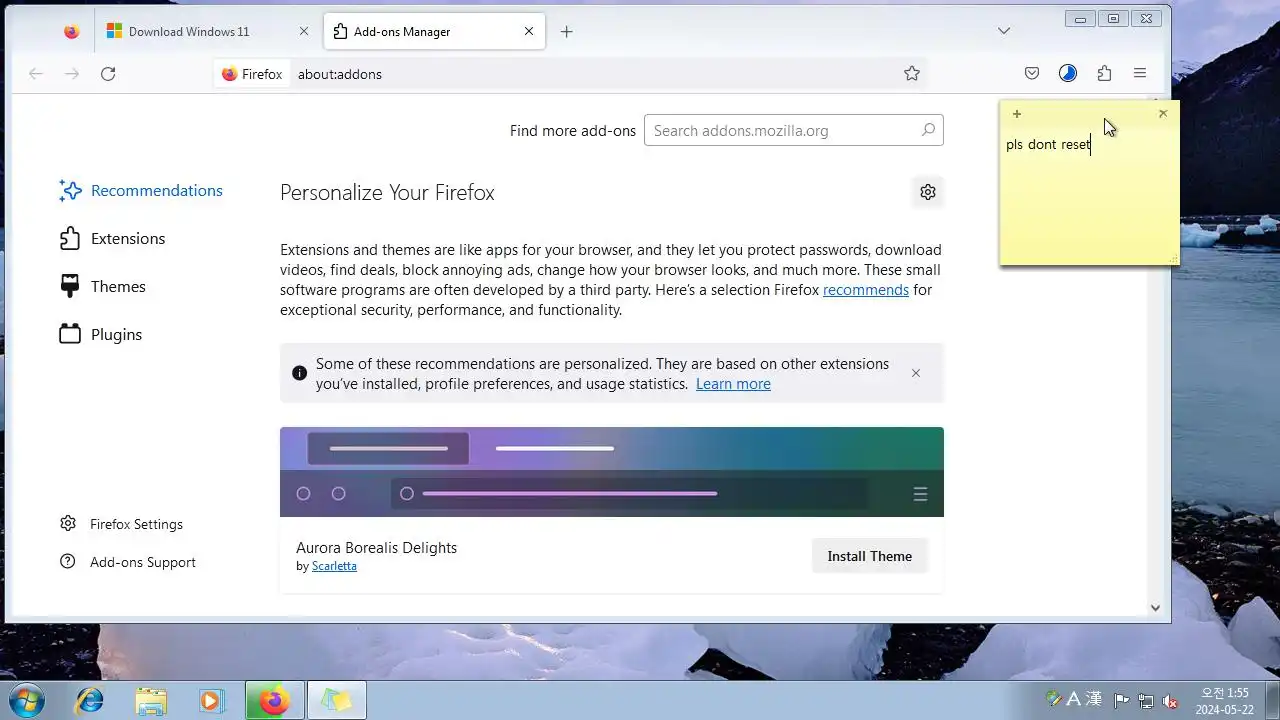Click the Firefox taskbar button
The height and width of the screenshot is (720, 1280).
click(x=275, y=701)
